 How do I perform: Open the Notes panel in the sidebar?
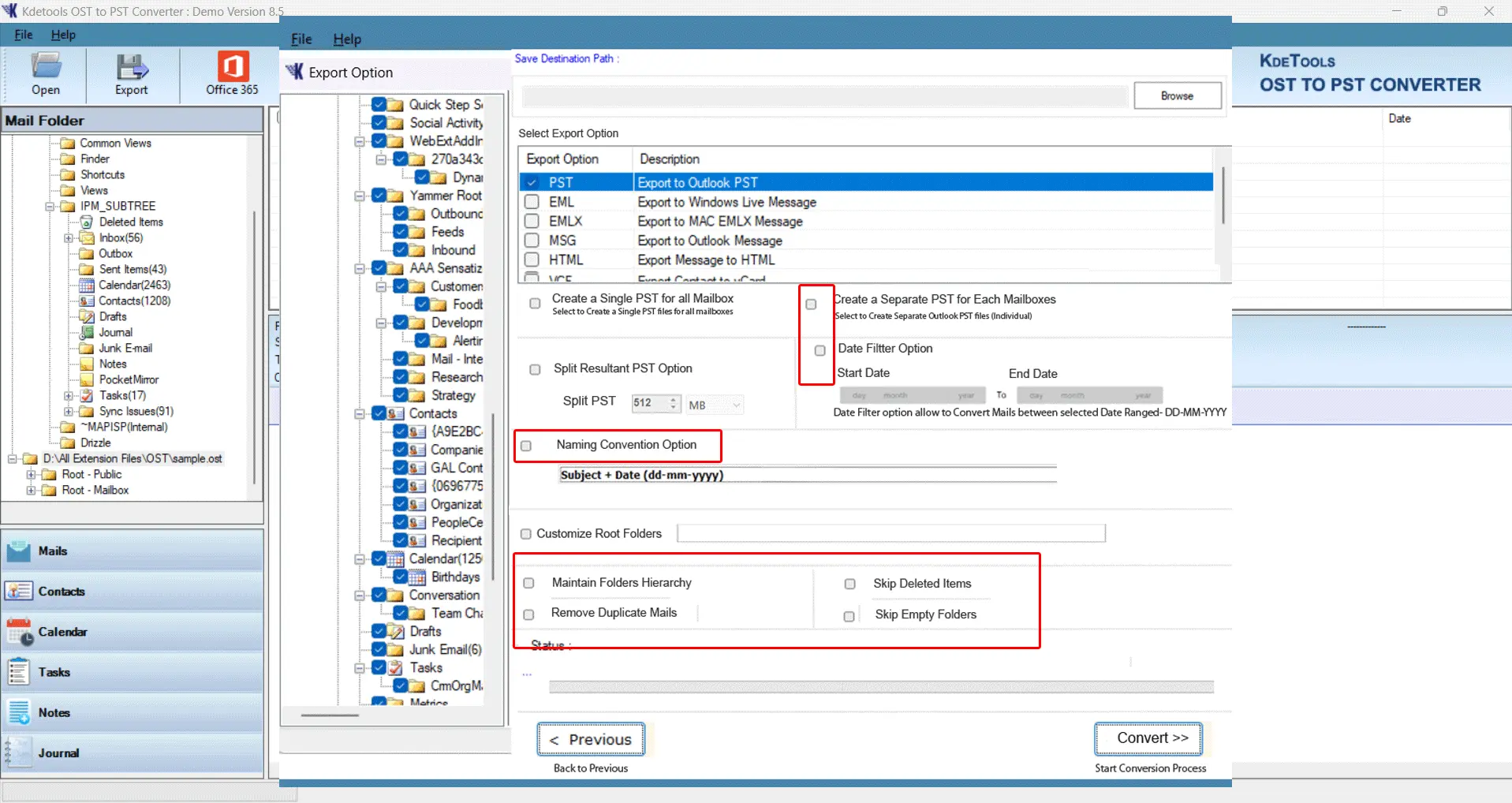(133, 712)
